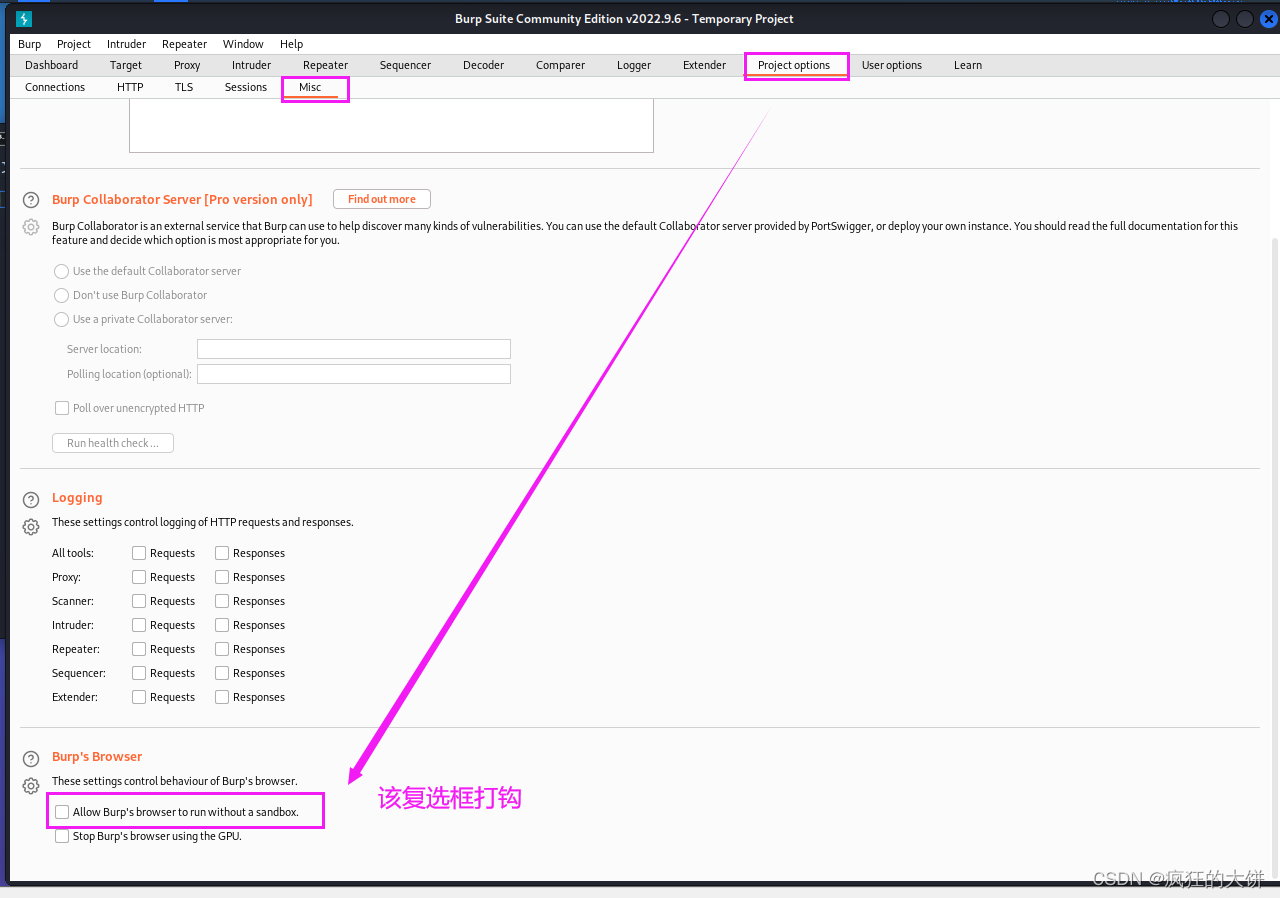This screenshot has height=898, width=1280.
Task: Click the middle round title bar window button
Action: click(1245, 19)
